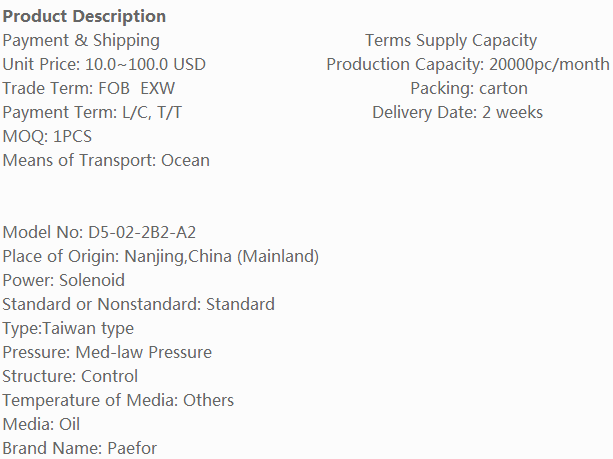Click the Standard or Nonstandard line
The height and width of the screenshot is (459, 613).
tap(138, 305)
